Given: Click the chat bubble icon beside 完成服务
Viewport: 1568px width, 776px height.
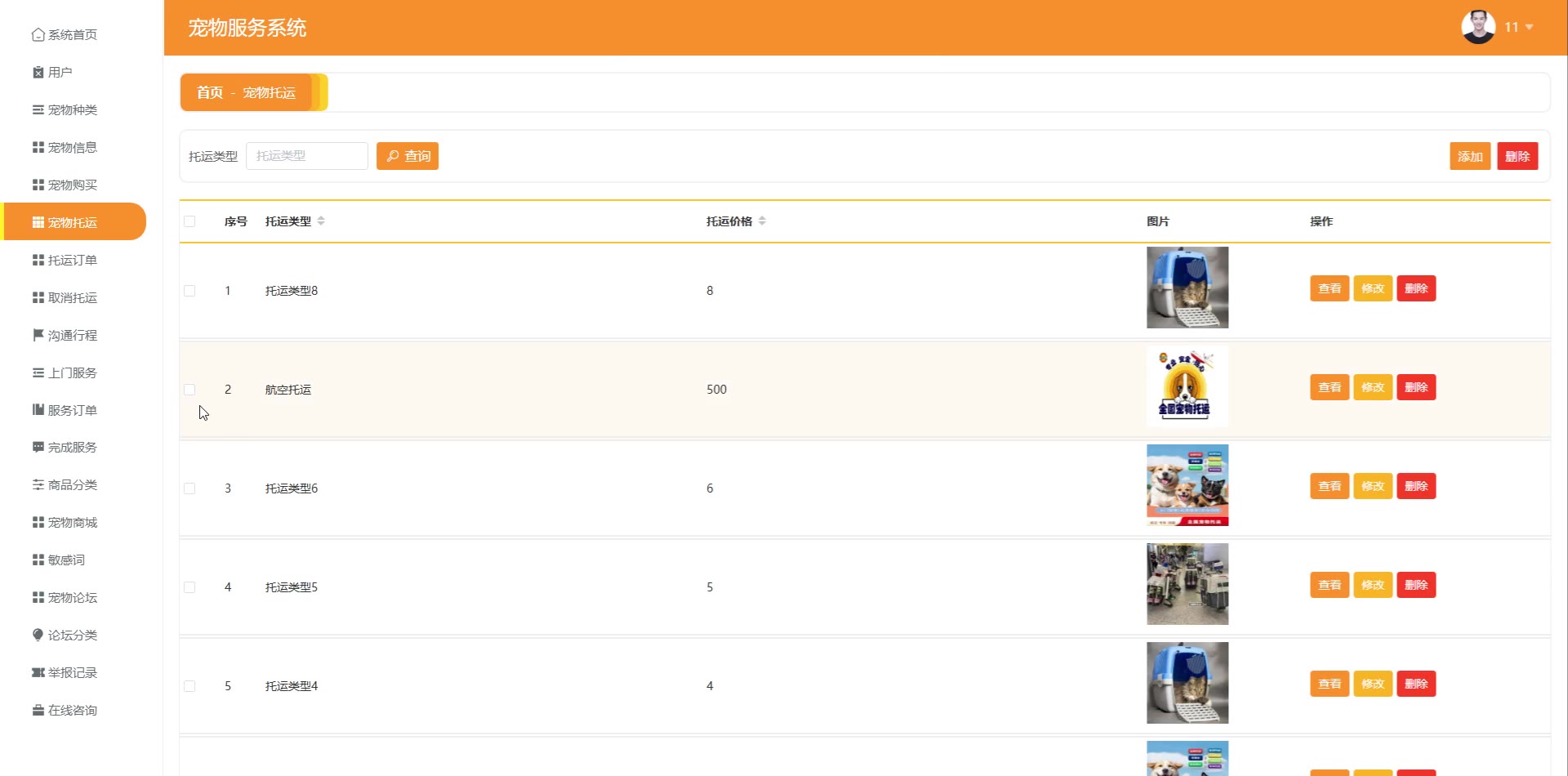Looking at the screenshot, I should [x=38, y=447].
